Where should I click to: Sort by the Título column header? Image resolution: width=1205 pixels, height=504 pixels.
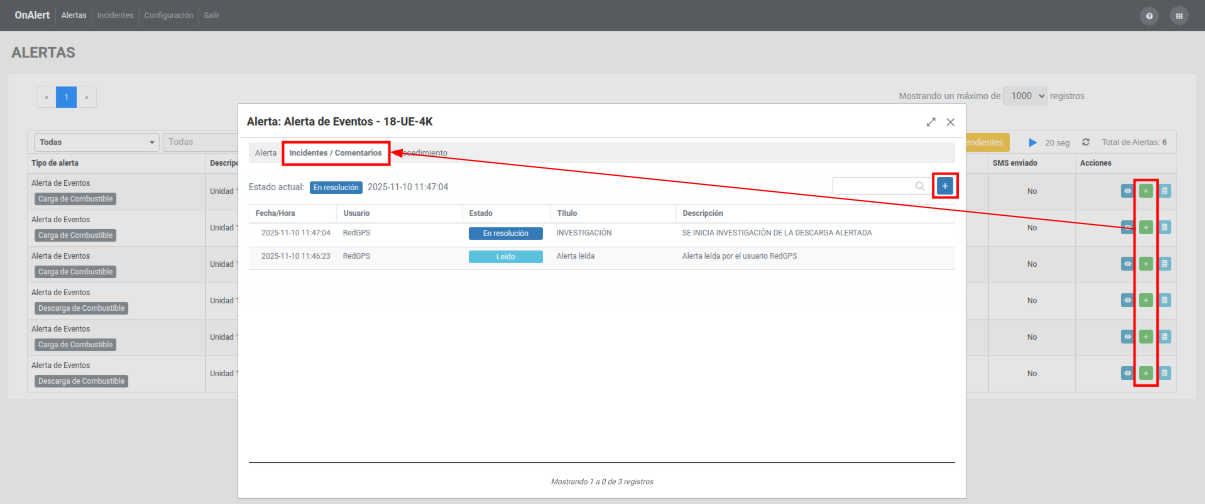(567, 213)
